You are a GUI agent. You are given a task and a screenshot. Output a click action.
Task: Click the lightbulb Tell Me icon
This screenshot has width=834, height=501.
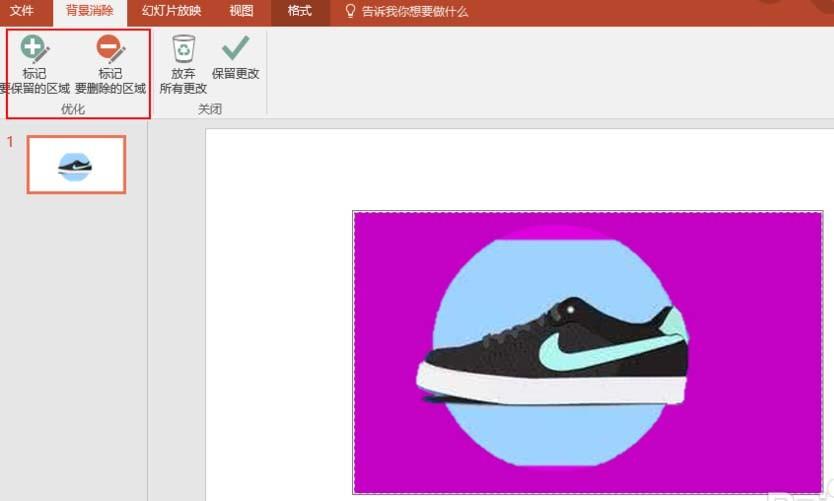click(x=350, y=11)
